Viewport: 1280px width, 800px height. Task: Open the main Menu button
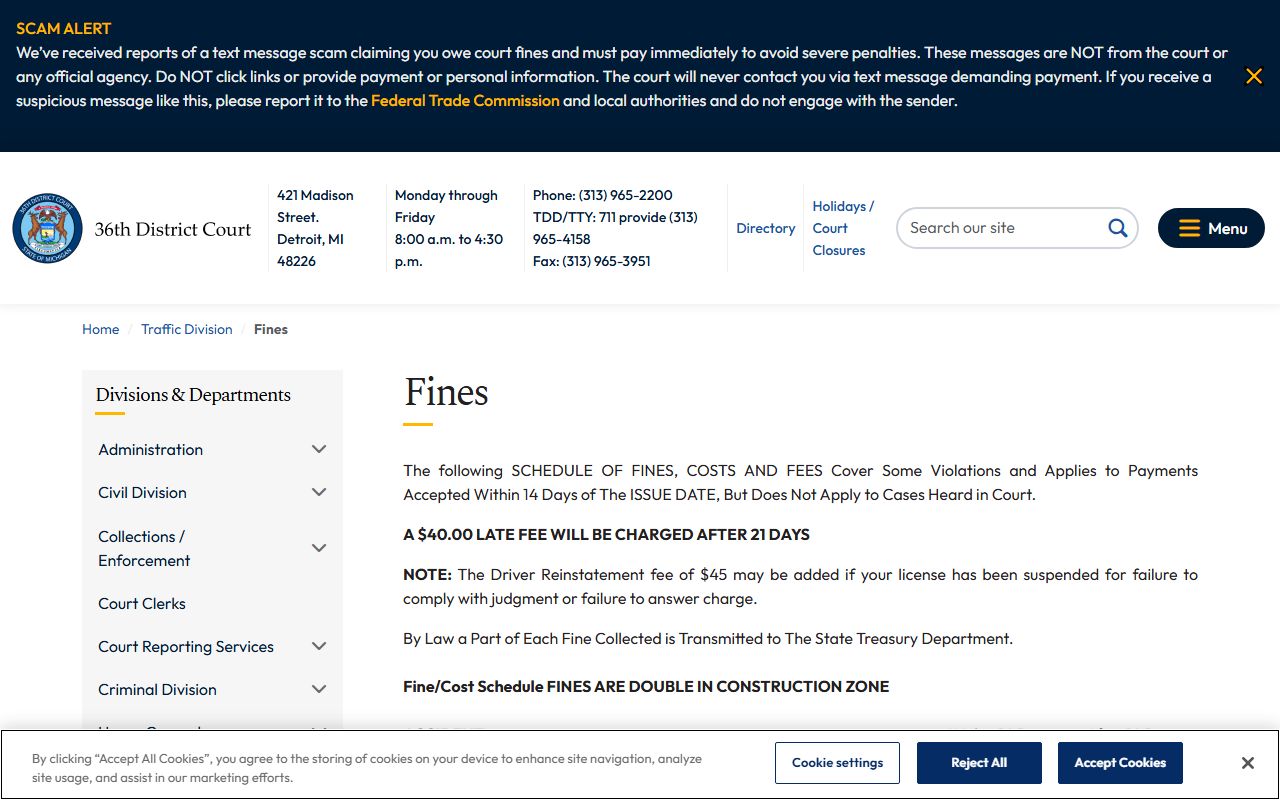point(1211,228)
